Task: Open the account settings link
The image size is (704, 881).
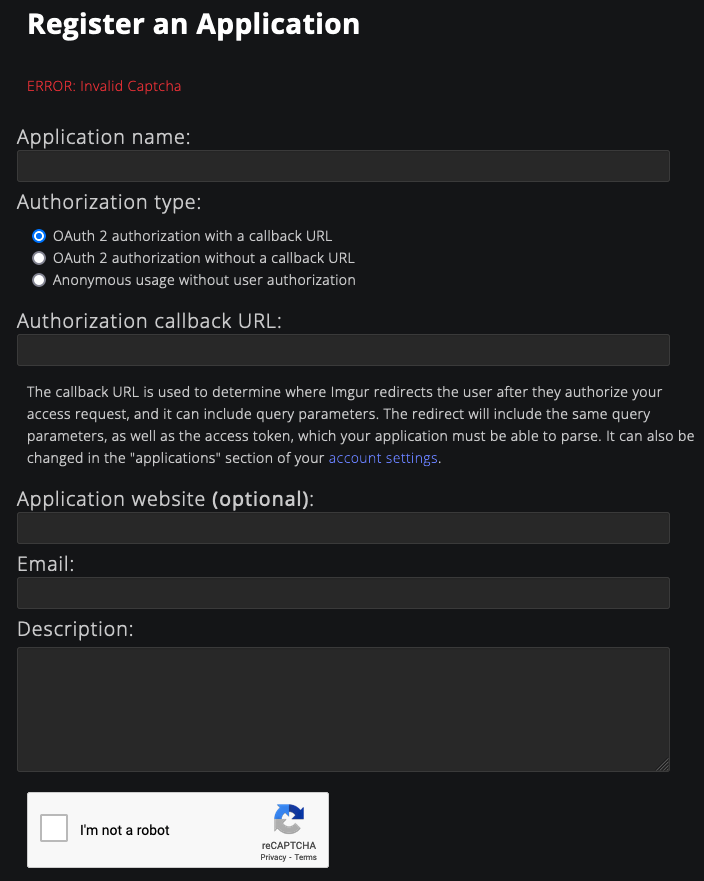Action: pos(383,458)
